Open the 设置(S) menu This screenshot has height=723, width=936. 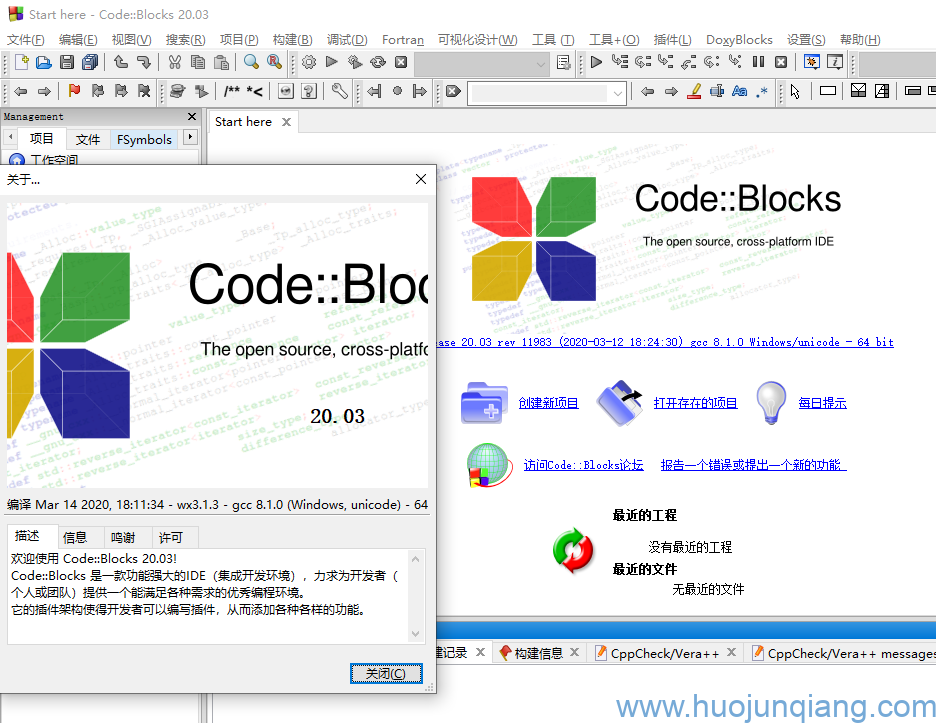point(806,40)
